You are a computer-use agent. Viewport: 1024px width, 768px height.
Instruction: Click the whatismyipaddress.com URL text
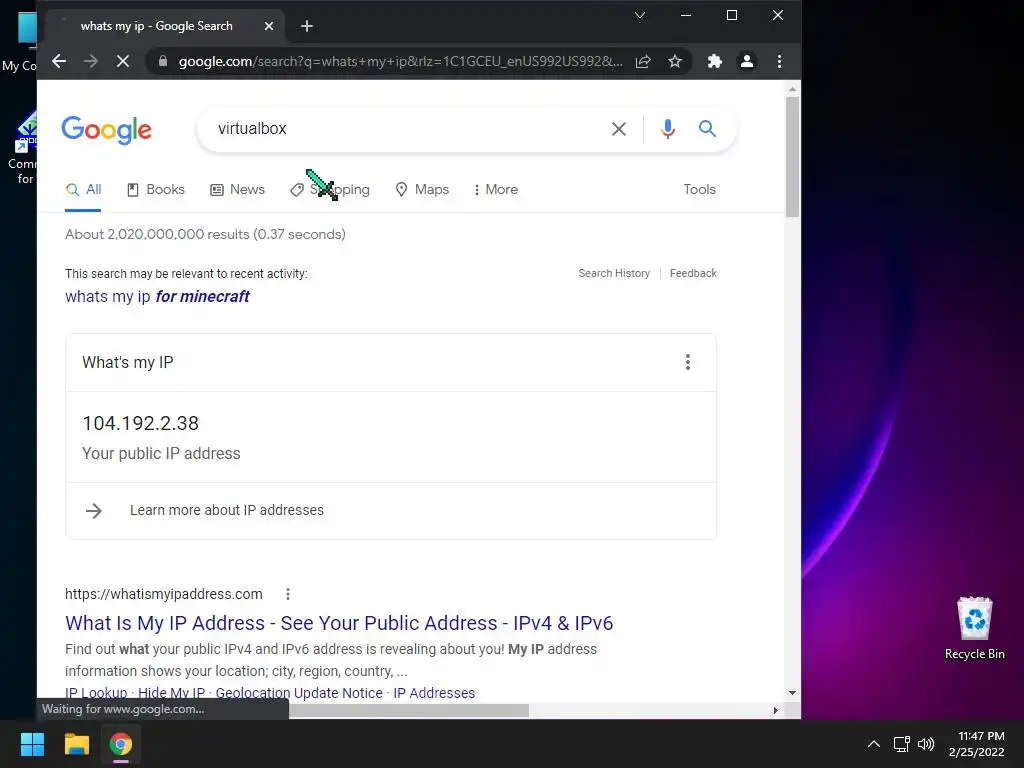pos(163,594)
